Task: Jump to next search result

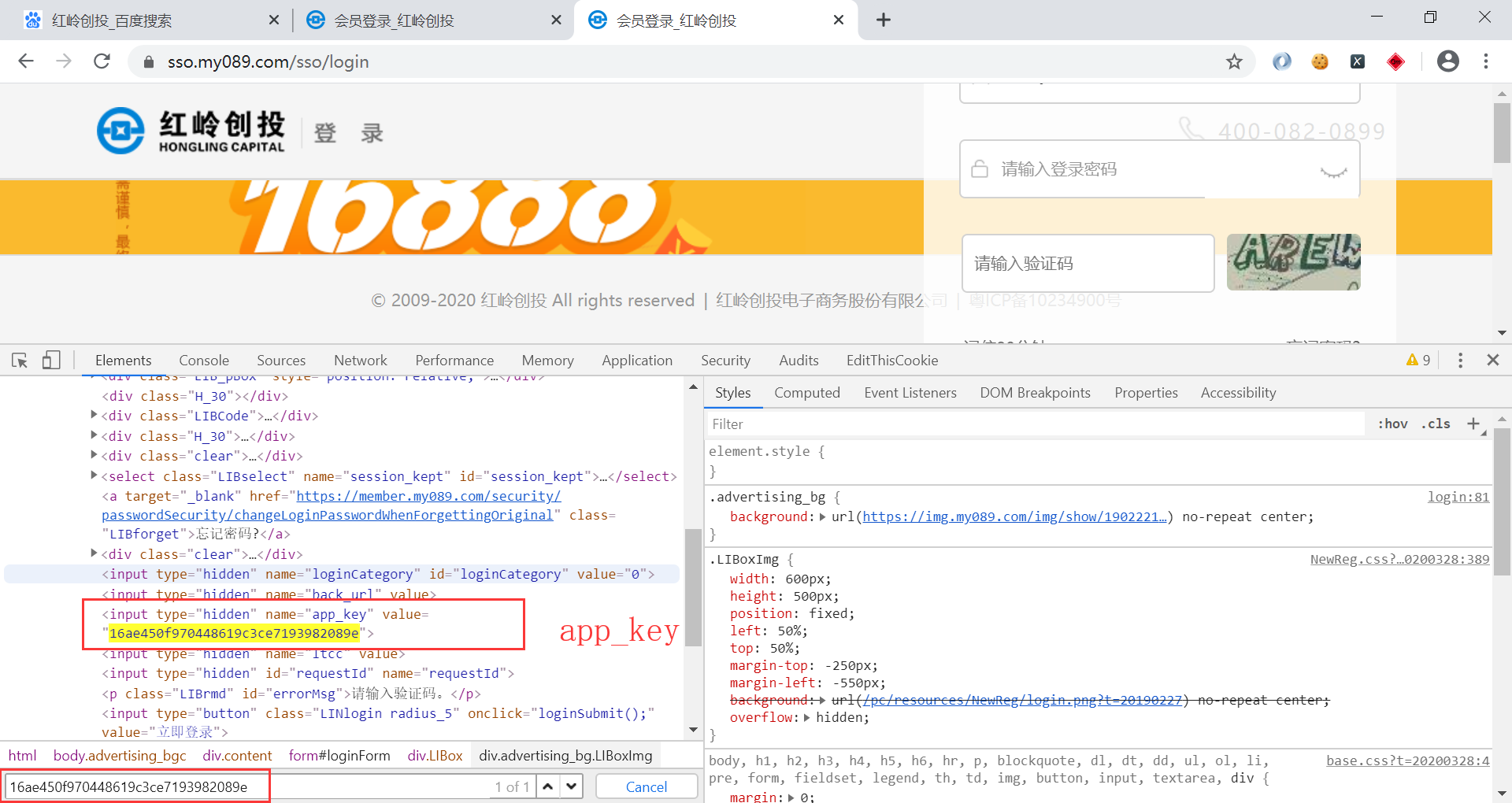Action: point(572,786)
